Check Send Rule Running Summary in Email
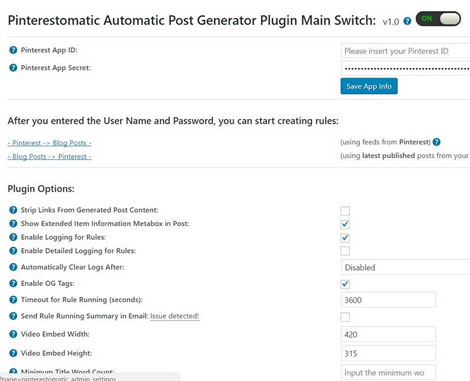The image size is (470, 381). pyautogui.click(x=345, y=317)
